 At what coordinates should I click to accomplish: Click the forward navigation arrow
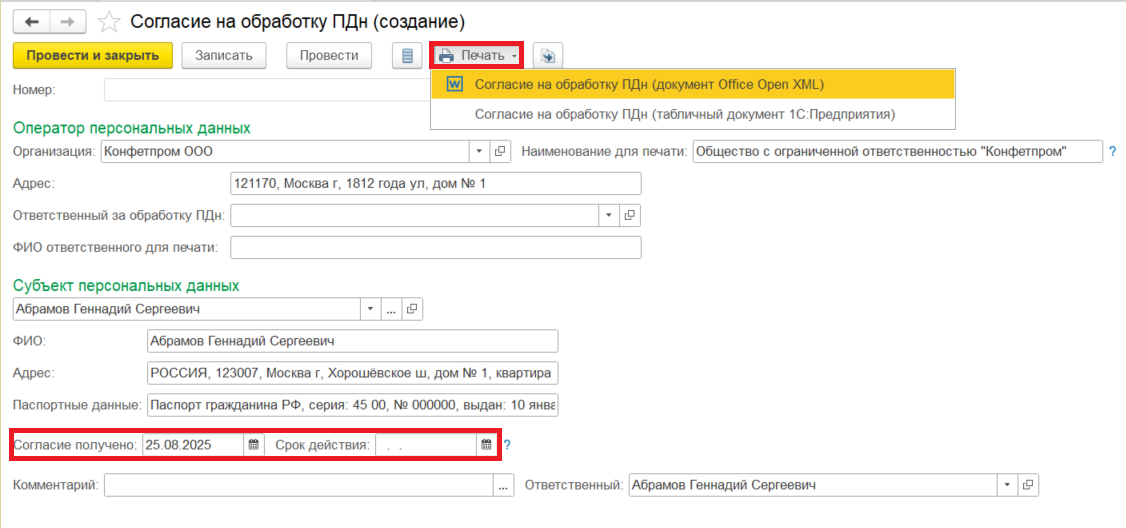pos(68,21)
